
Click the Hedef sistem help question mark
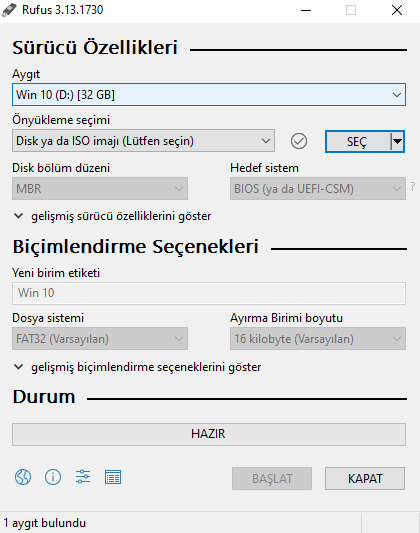(x=413, y=186)
